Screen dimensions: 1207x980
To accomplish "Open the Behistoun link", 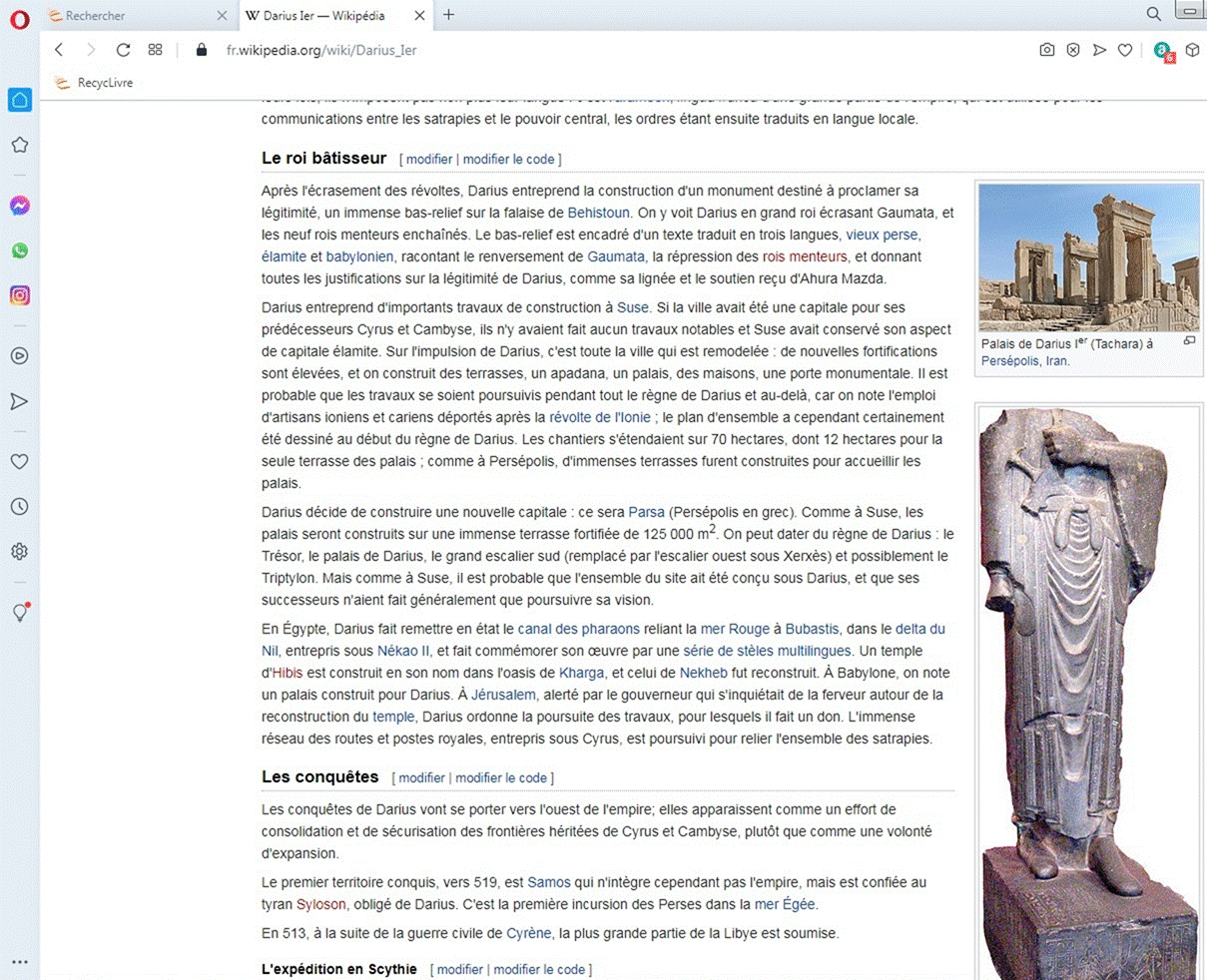I will click(599, 213).
